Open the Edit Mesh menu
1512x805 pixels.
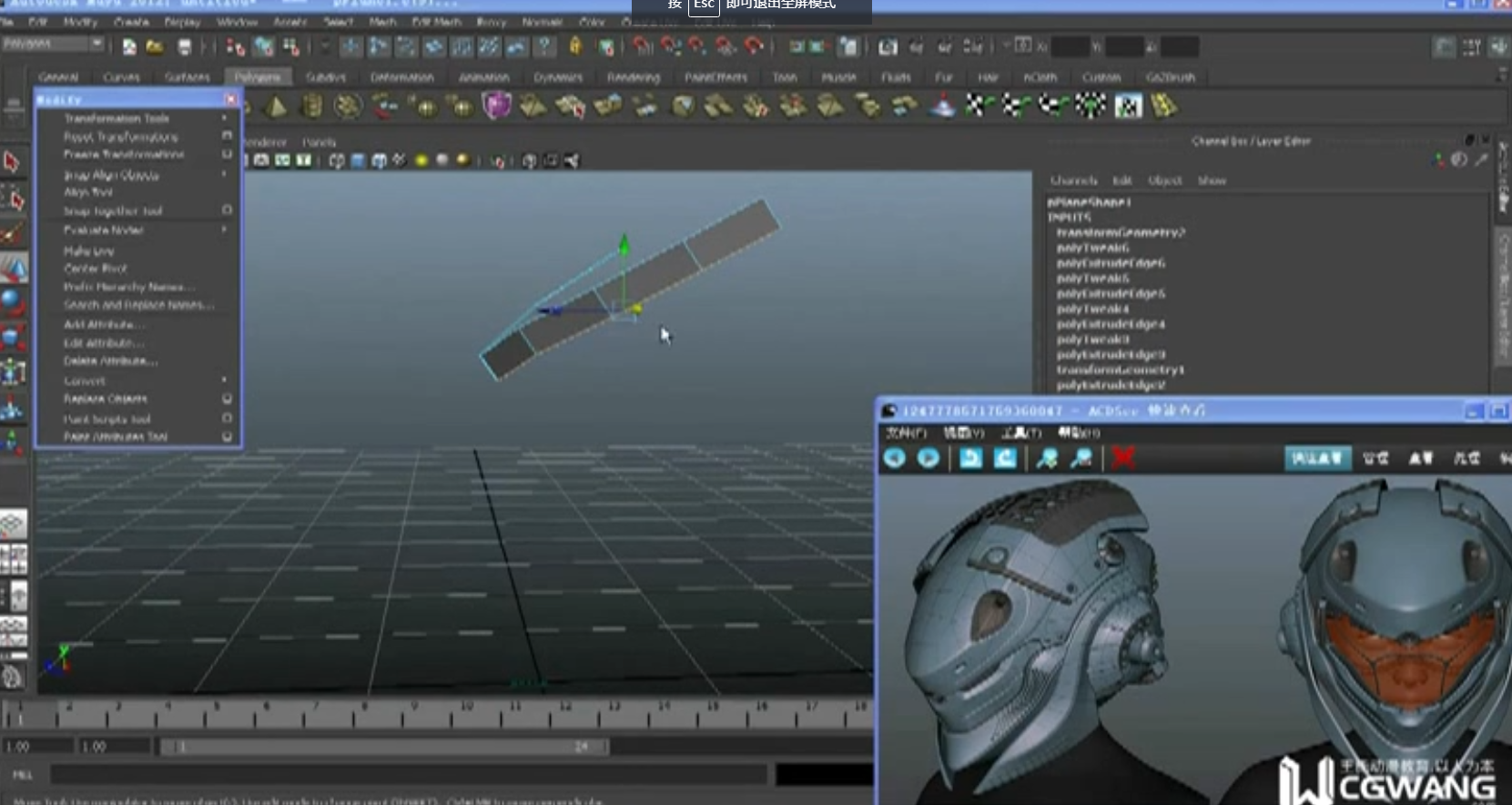coord(436,22)
